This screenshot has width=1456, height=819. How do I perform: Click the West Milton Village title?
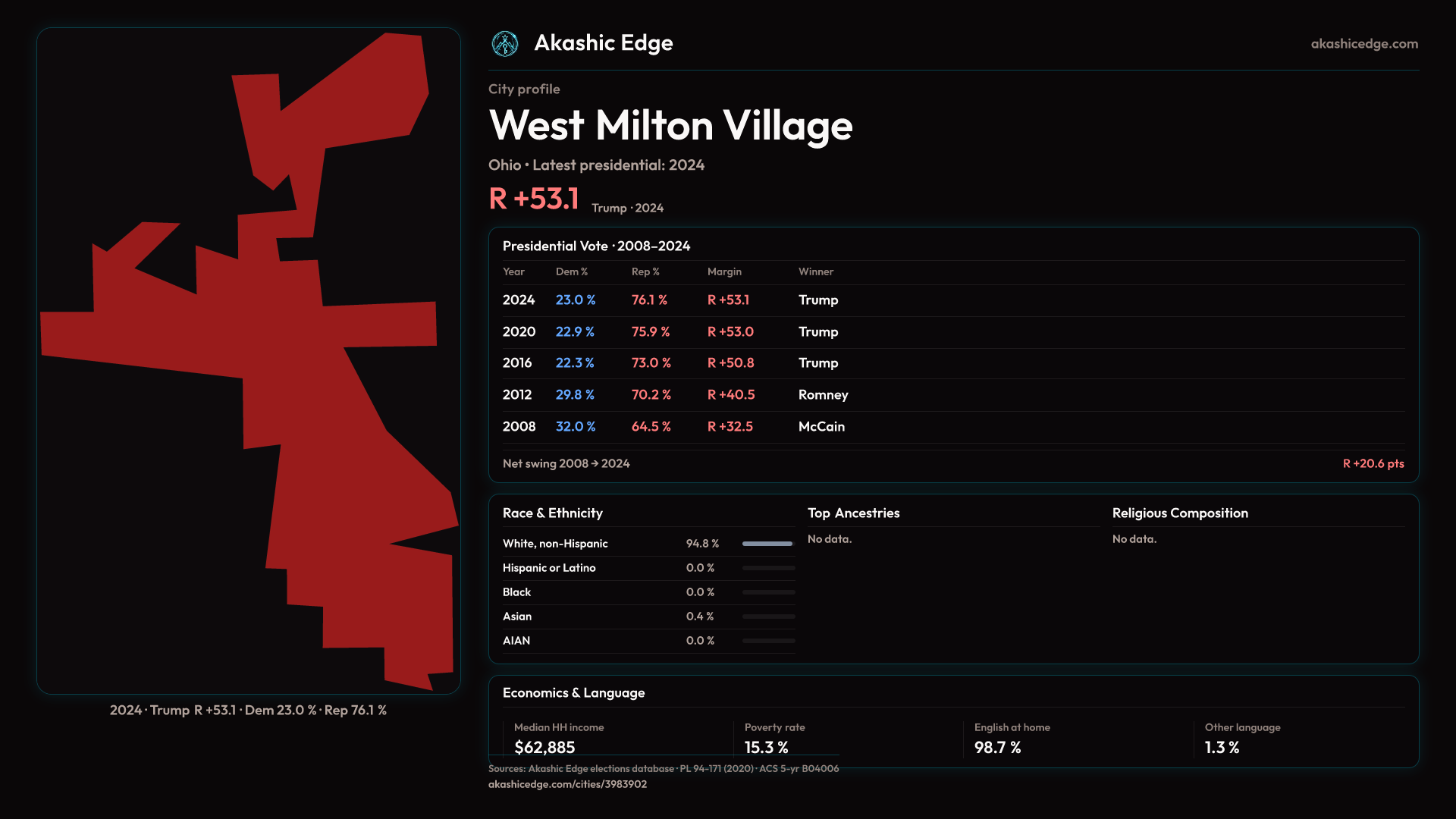coord(670,126)
